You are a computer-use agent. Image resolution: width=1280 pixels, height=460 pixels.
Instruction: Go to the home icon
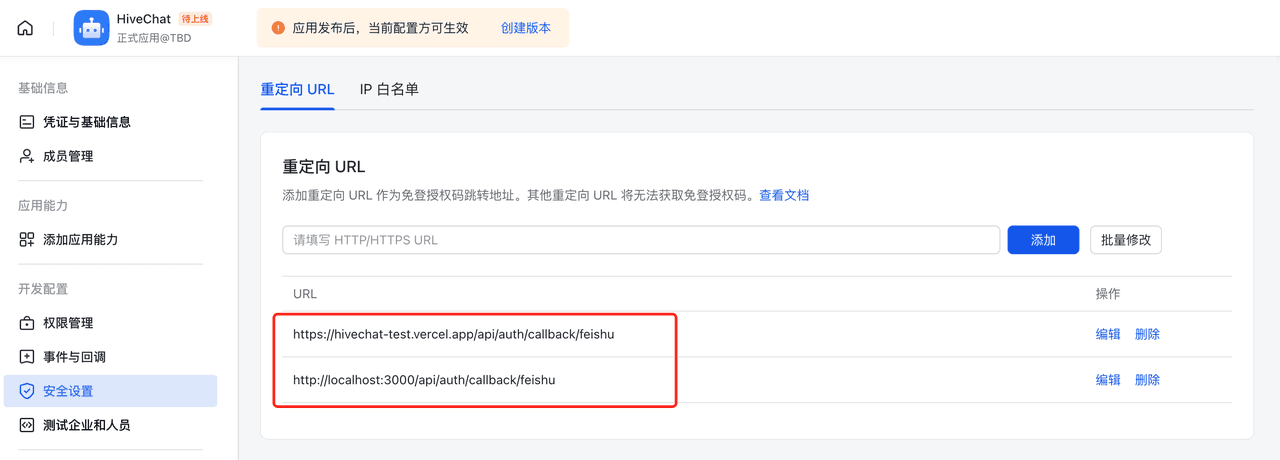(x=25, y=28)
